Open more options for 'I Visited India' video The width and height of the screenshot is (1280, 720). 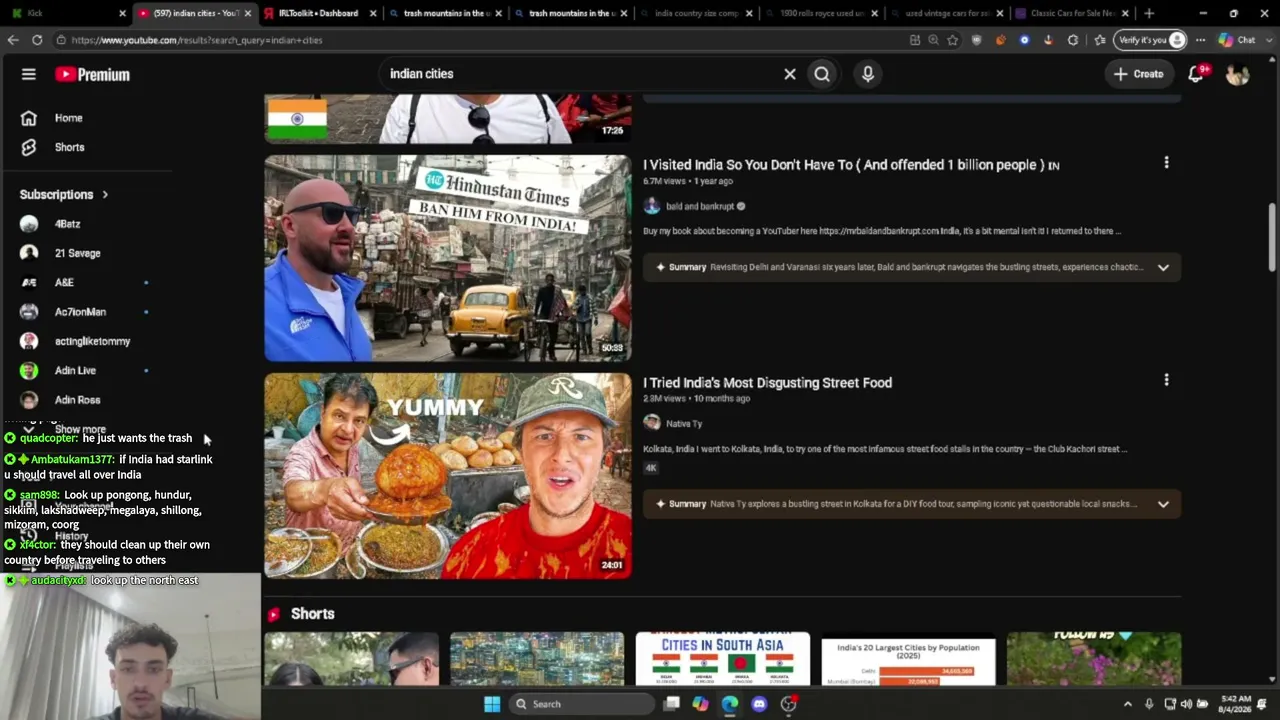click(1166, 163)
